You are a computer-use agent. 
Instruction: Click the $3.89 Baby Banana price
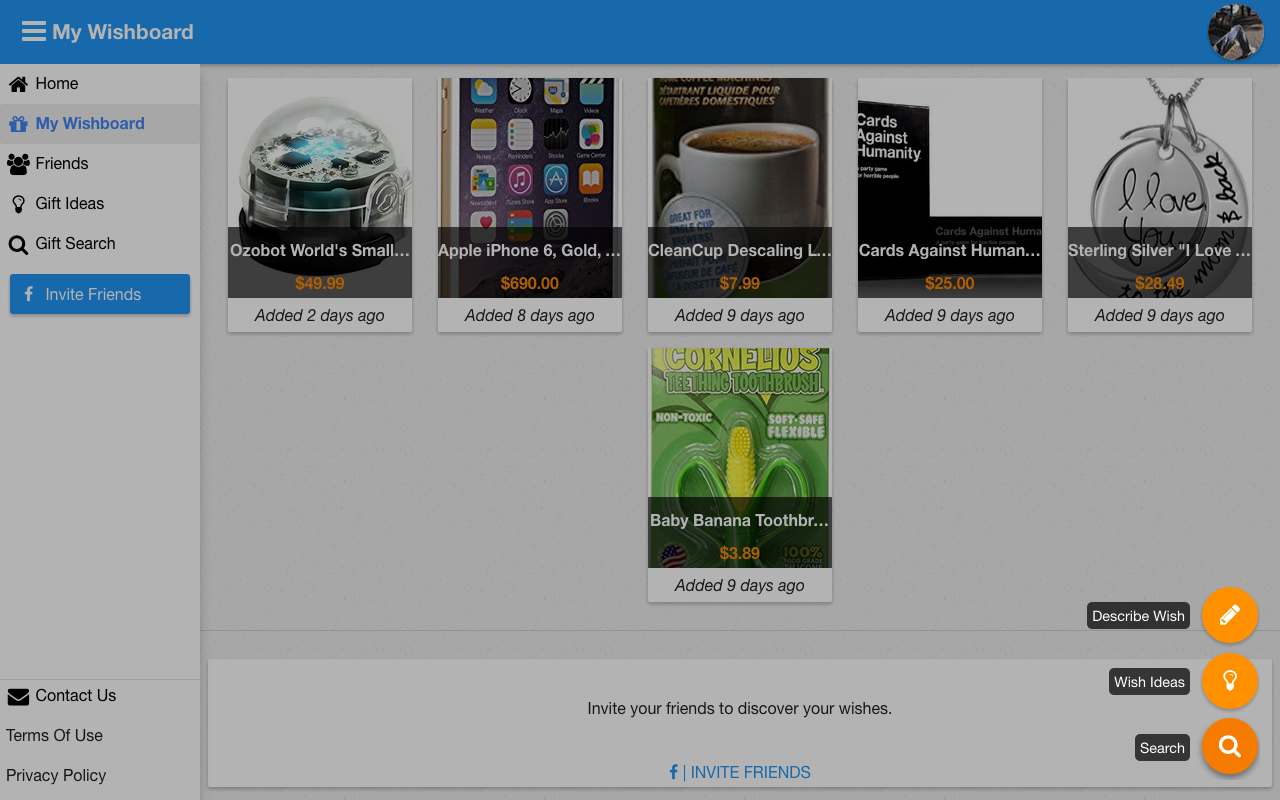(x=740, y=553)
